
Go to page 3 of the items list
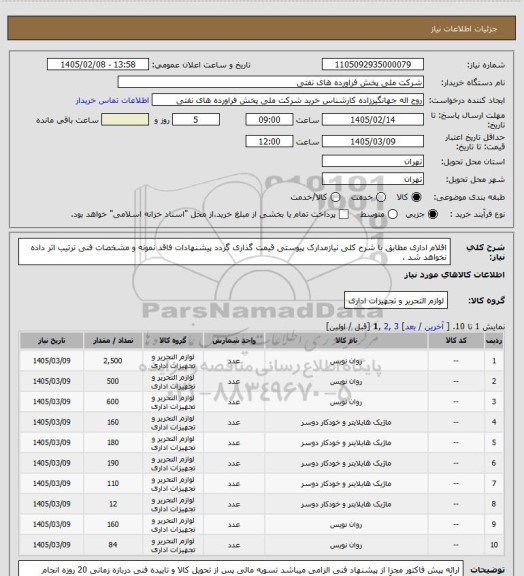(x=396, y=327)
